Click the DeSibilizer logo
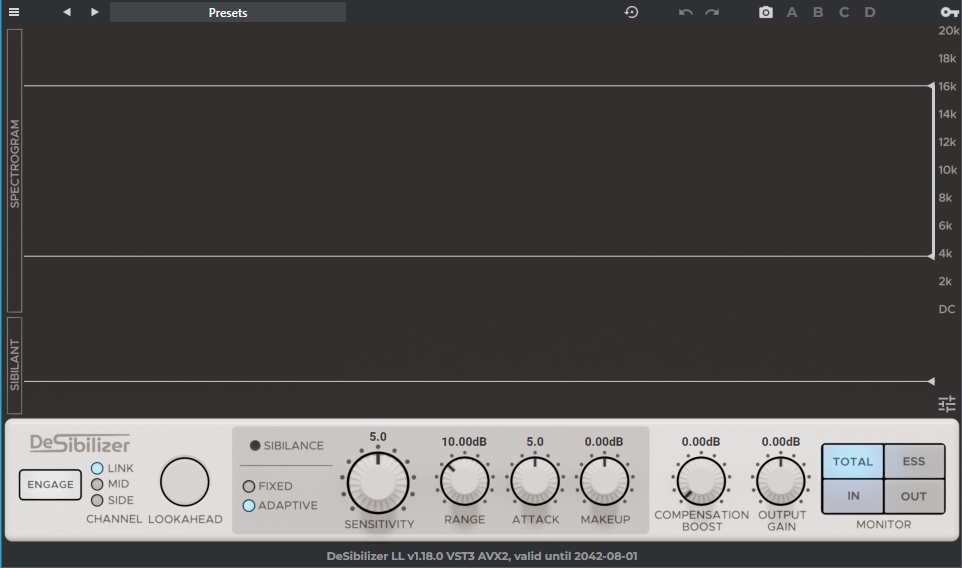Screen dimensions: 962x568 (x=80, y=443)
